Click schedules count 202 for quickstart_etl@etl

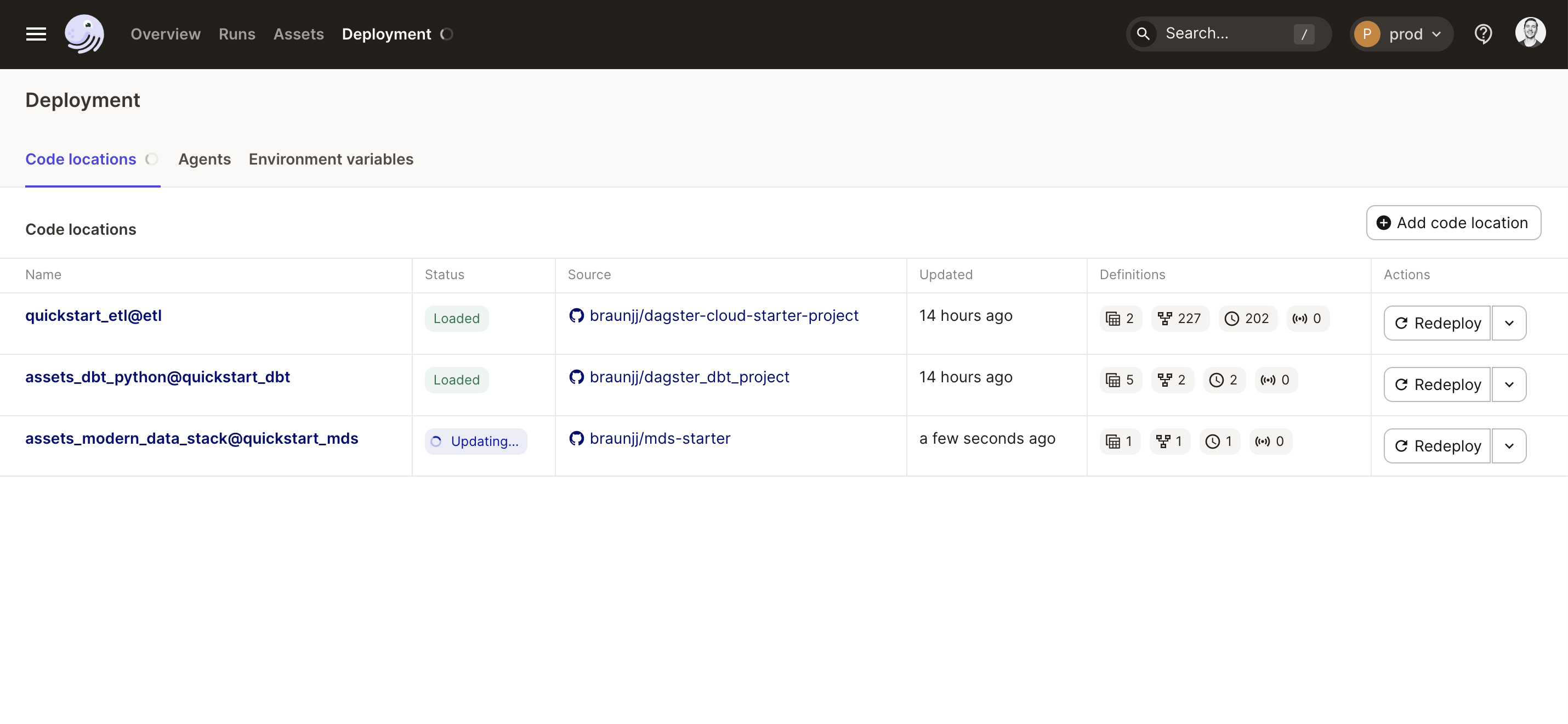tap(1247, 319)
